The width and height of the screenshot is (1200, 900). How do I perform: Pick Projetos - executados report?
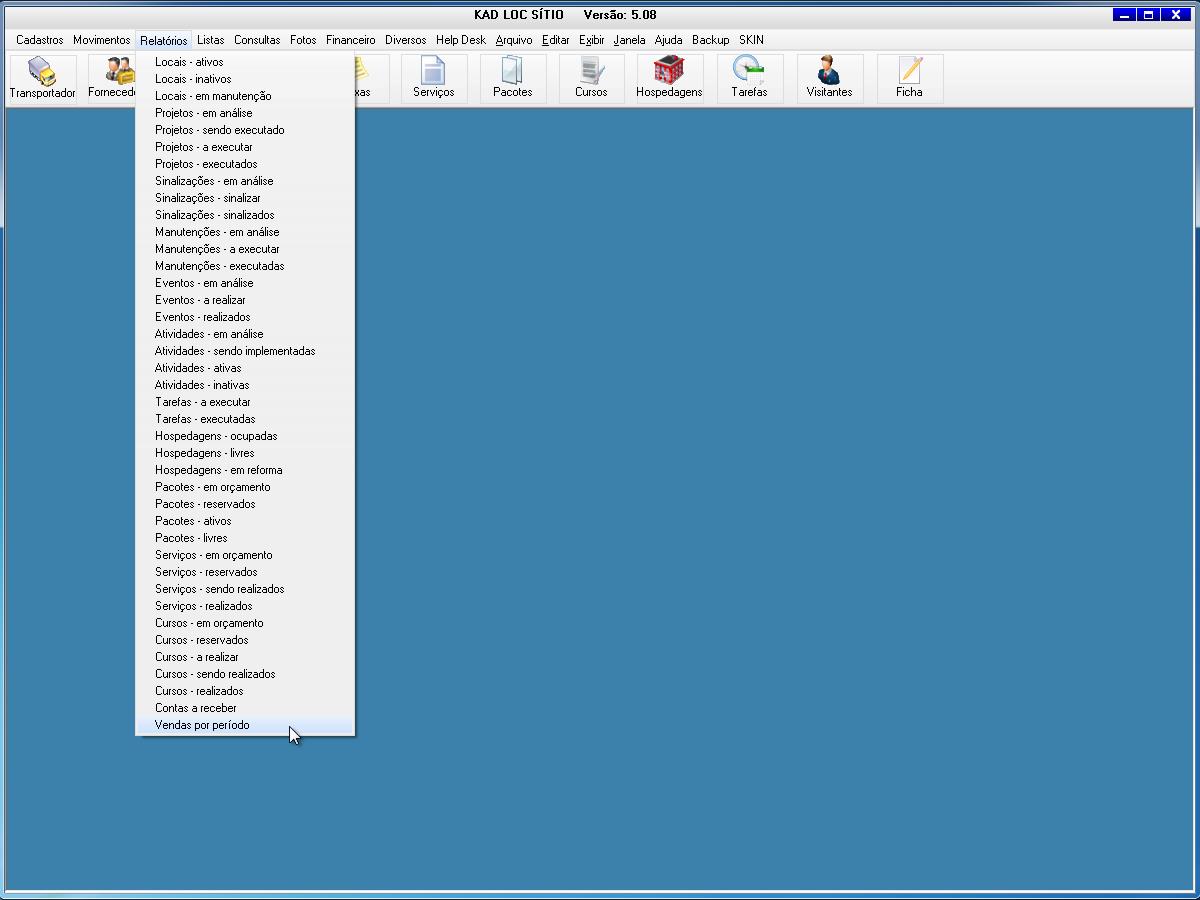click(245, 164)
